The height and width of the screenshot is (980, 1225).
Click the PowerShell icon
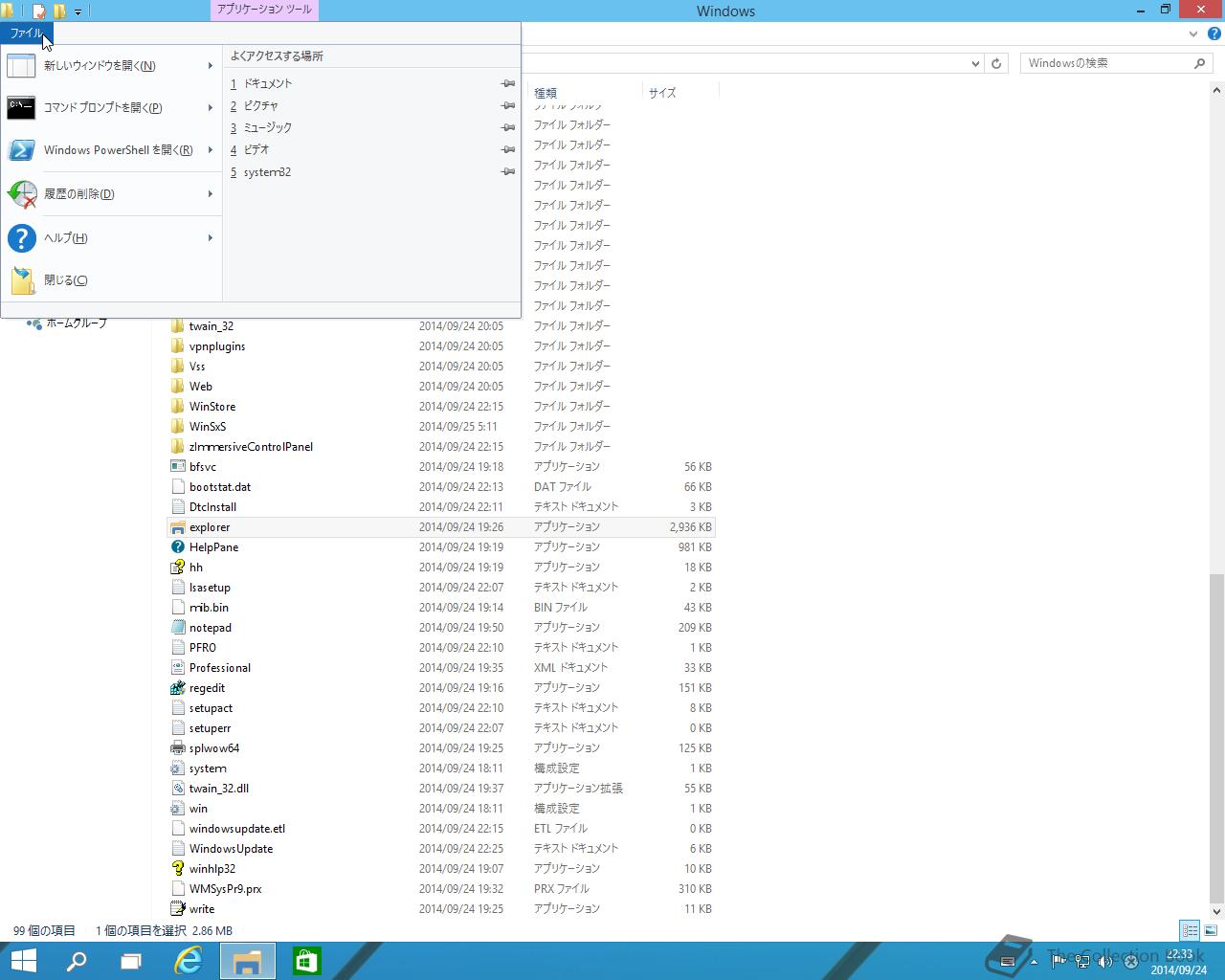[21, 150]
